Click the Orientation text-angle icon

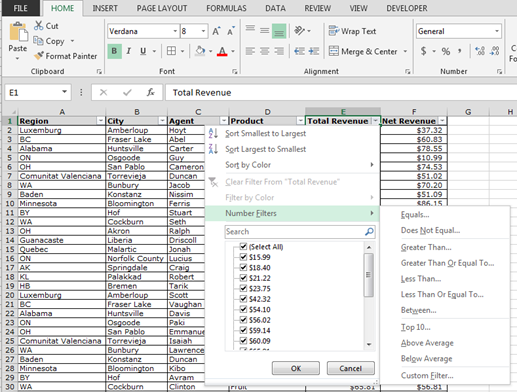pos(299,31)
